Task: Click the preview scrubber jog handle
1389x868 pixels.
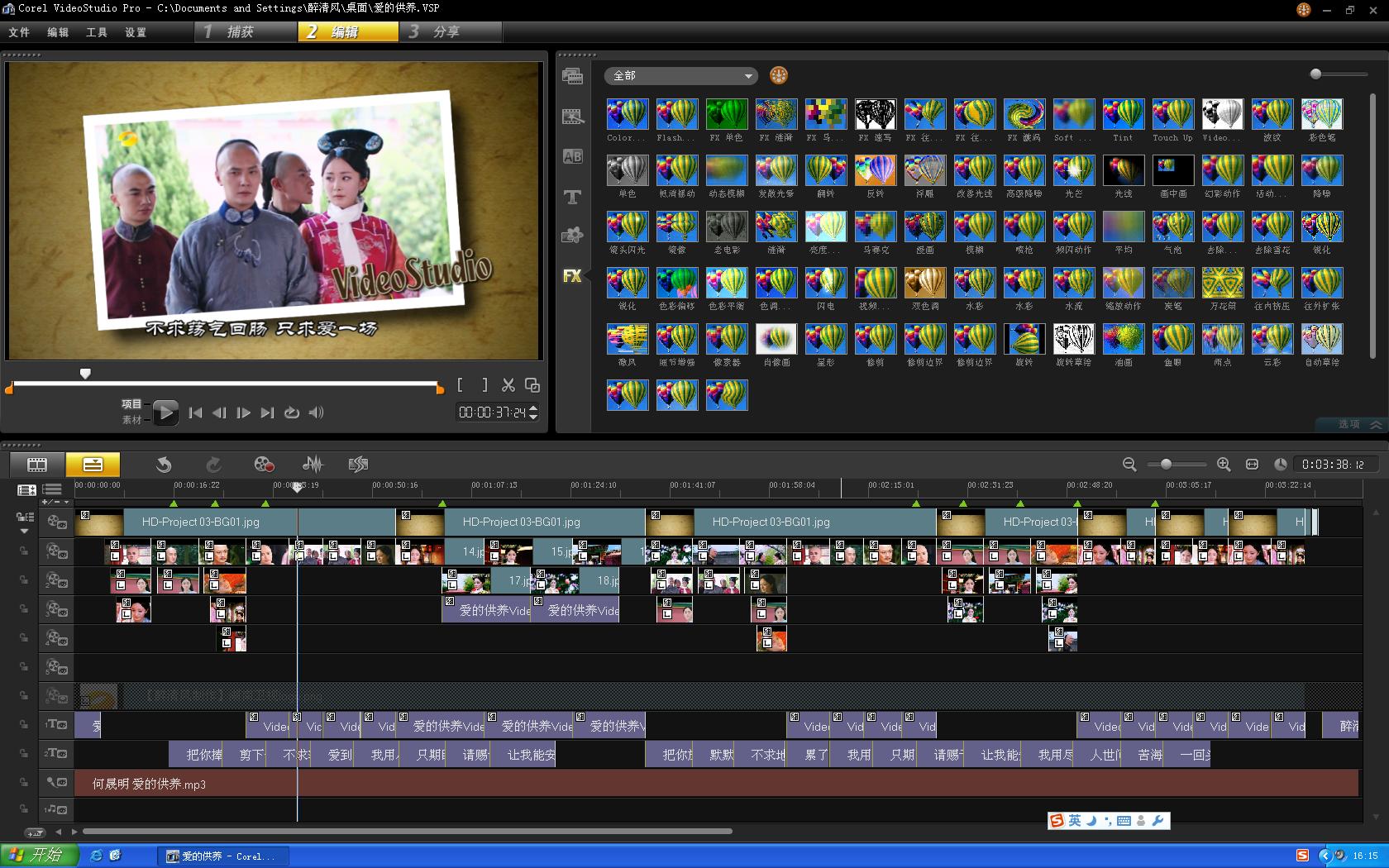Action: click(85, 374)
